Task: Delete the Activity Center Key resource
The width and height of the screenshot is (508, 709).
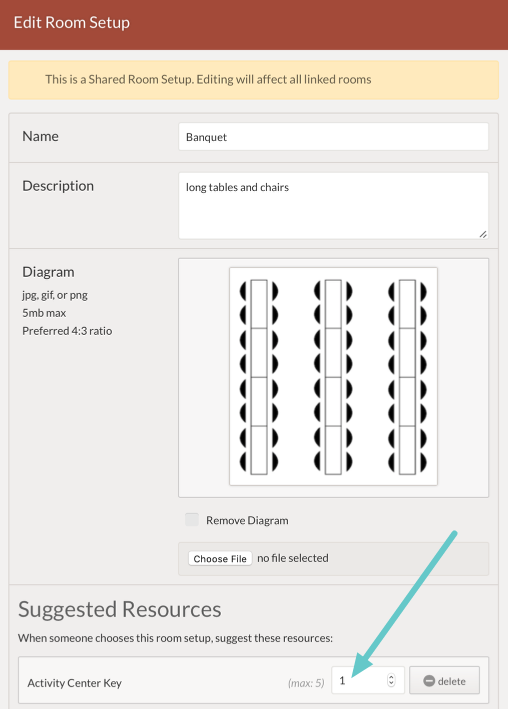Action: pyautogui.click(x=444, y=681)
